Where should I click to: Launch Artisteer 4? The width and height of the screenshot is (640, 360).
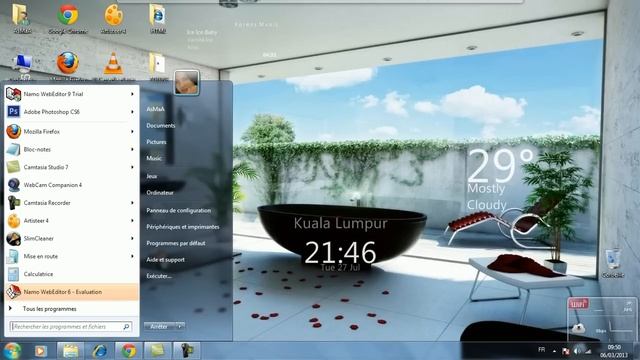71,221
